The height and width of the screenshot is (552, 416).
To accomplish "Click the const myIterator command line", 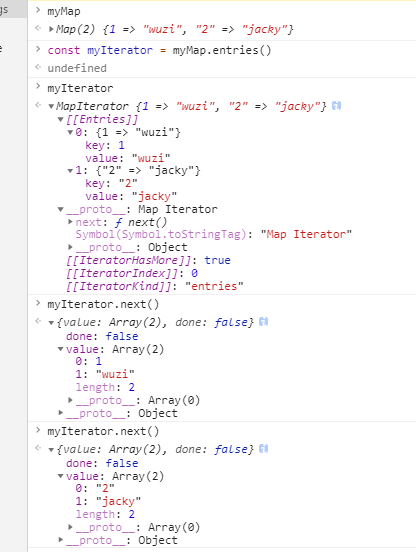I will 159,50.
